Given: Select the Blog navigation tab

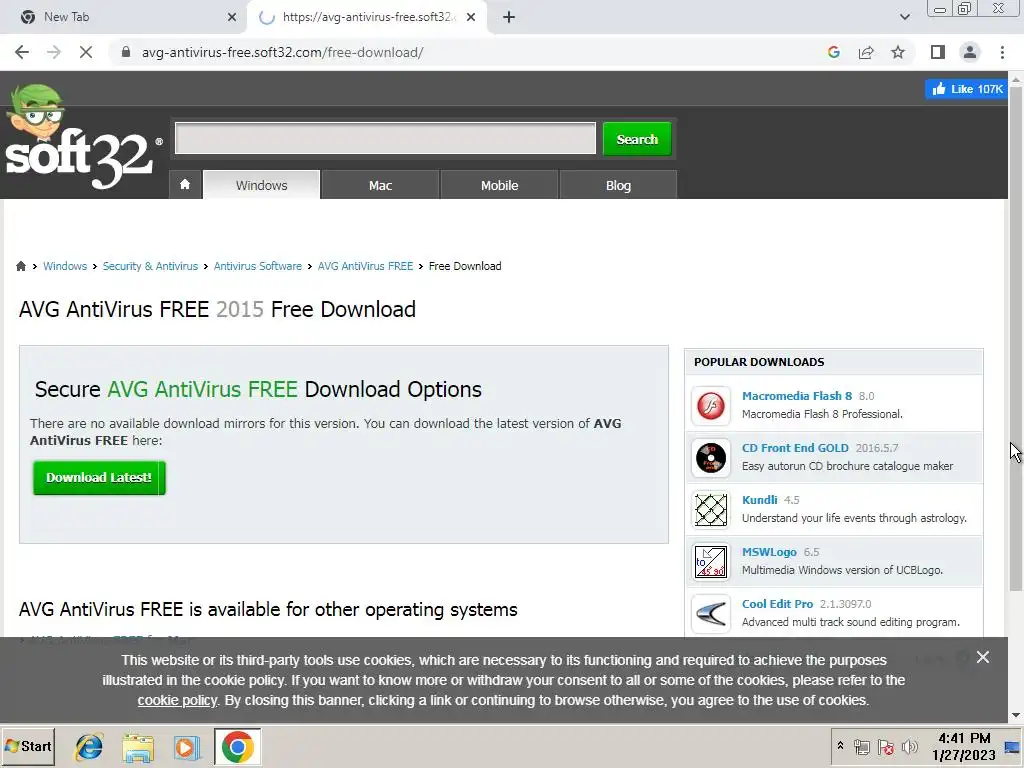Looking at the screenshot, I should pos(618,185).
